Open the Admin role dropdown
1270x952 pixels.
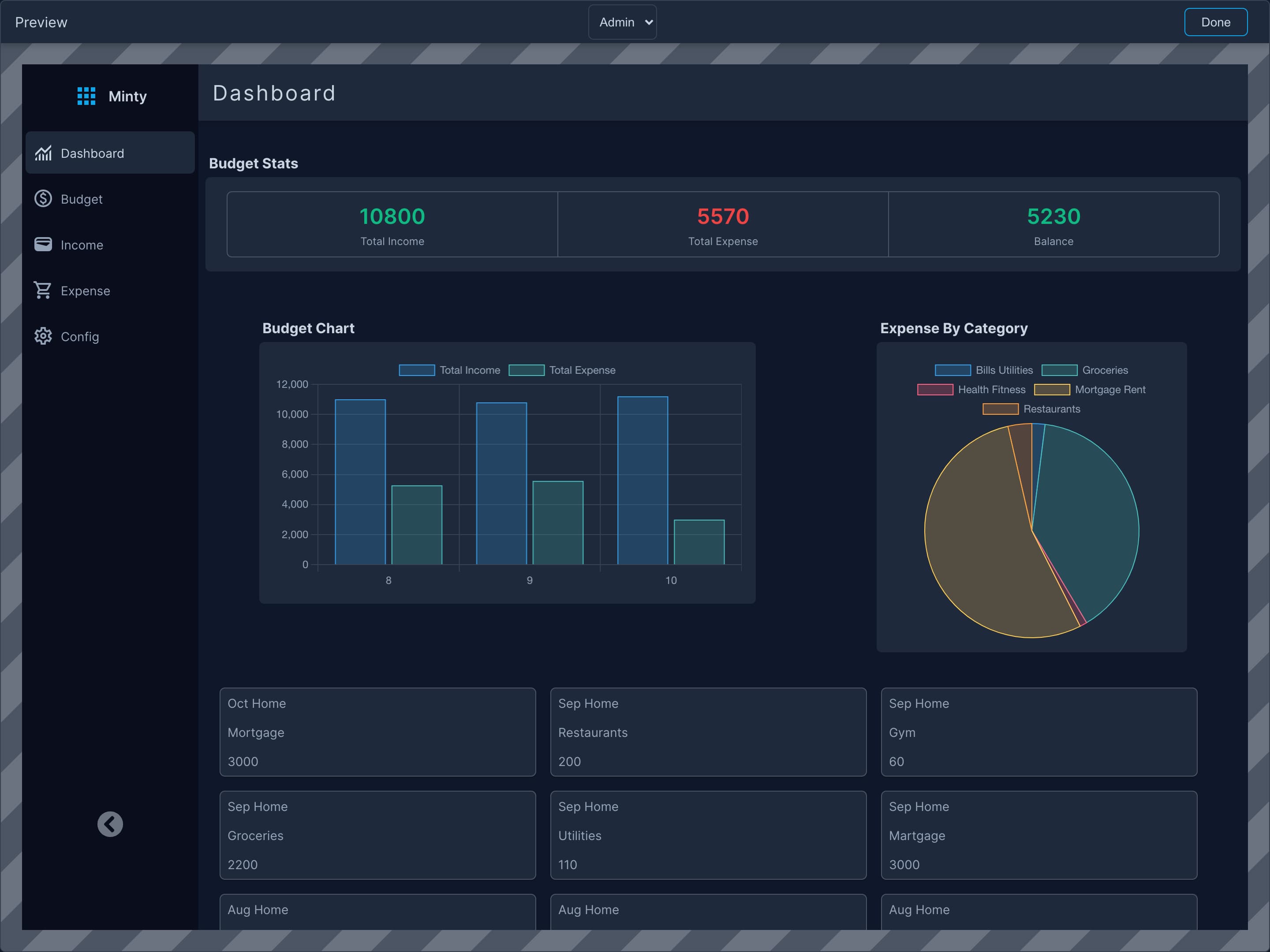[x=622, y=22]
